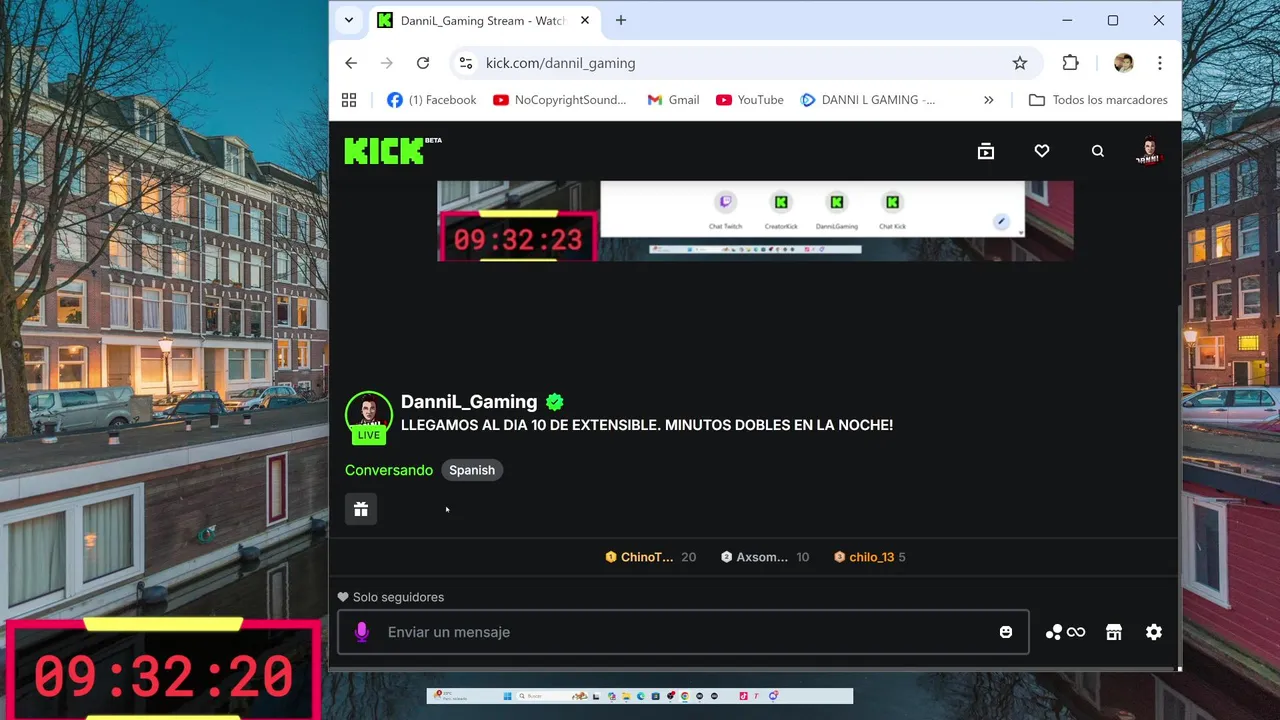This screenshot has width=1280, height=720.
Task: Select top gifter chilo_13 with 5
Action: [870, 557]
